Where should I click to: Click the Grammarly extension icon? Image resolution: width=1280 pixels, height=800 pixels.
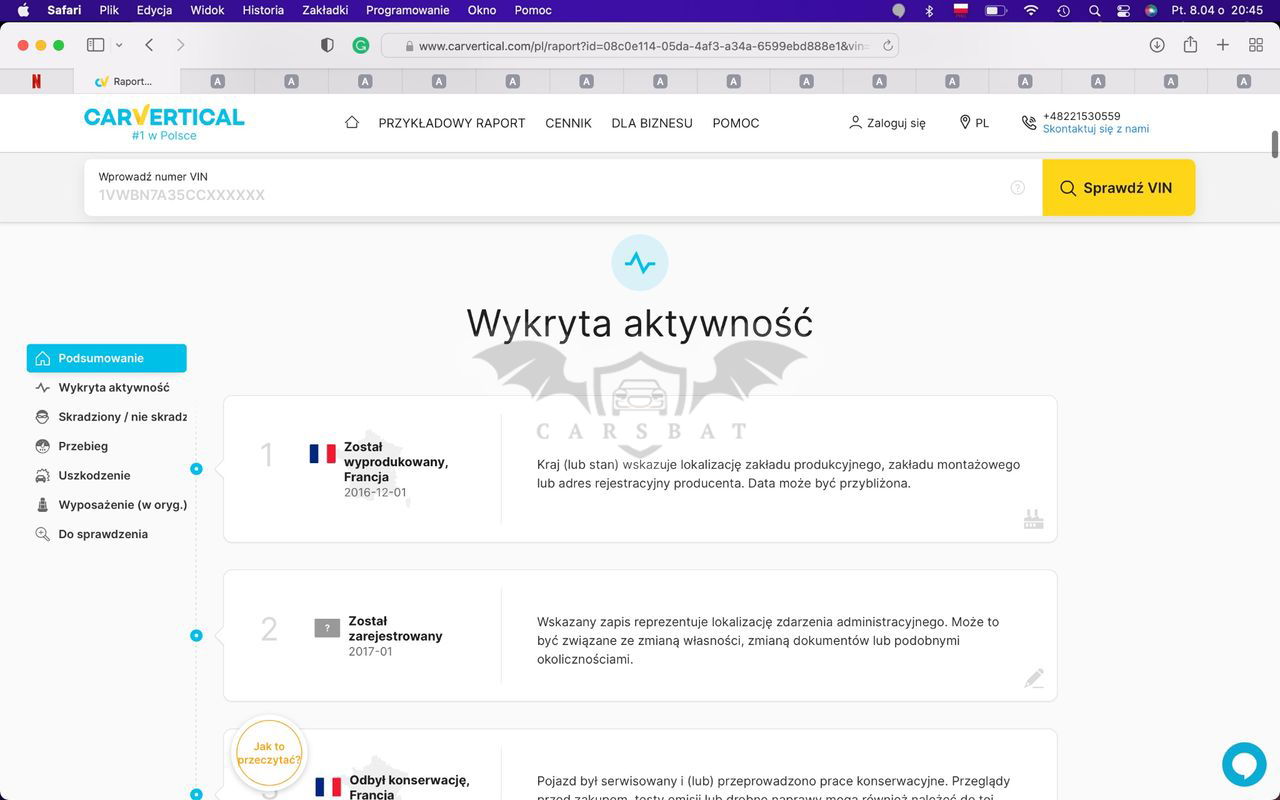(361, 45)
